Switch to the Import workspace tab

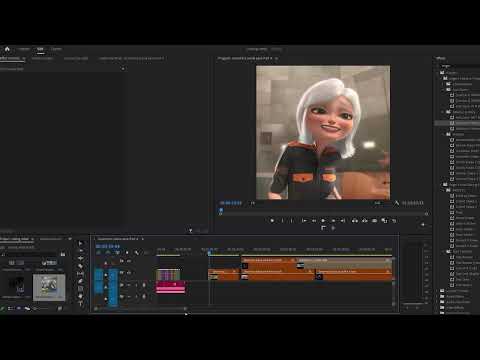pyautogui.click(x=24, y=49)
